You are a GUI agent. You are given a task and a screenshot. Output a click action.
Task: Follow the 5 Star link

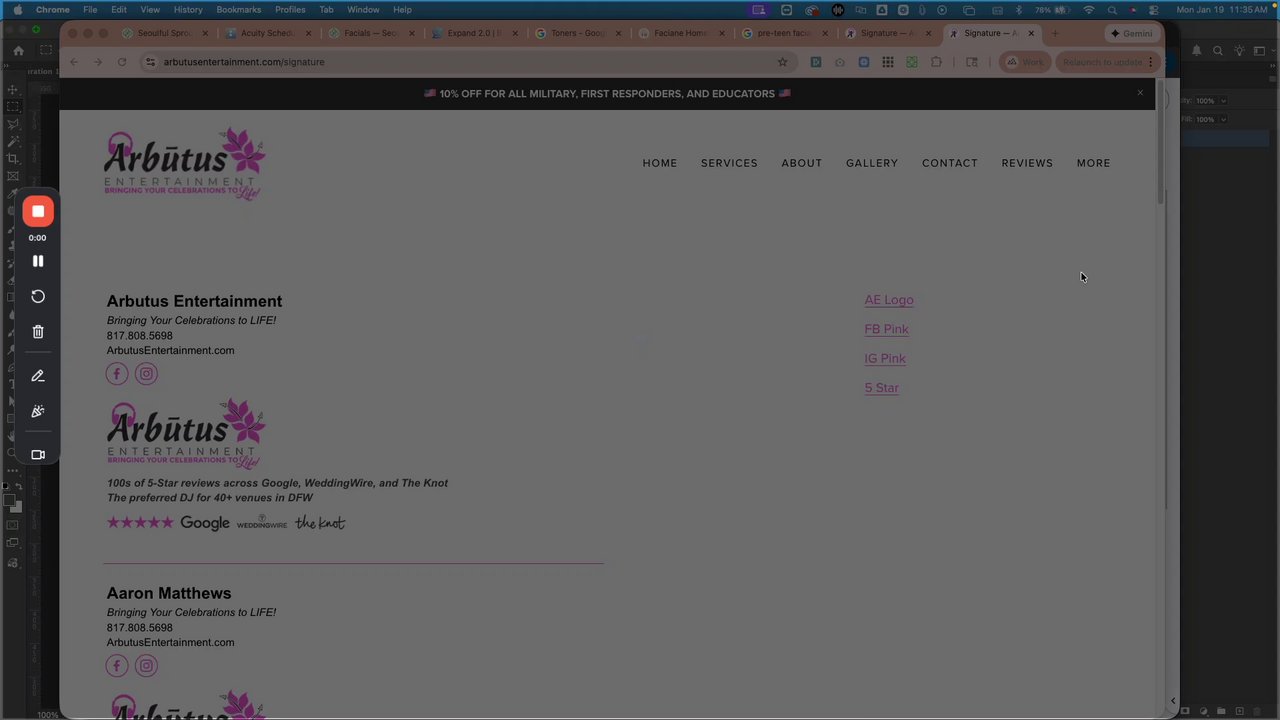[882, 388]
